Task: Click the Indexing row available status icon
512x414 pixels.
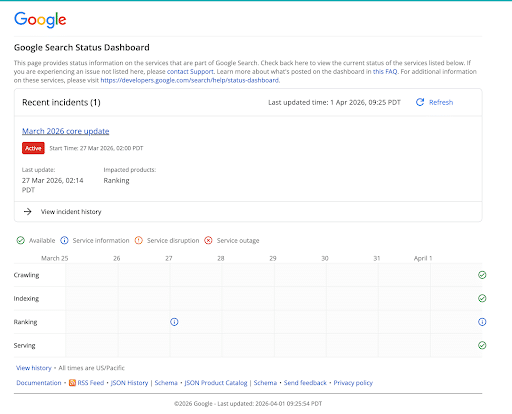Action: click(x=482, y=298)
